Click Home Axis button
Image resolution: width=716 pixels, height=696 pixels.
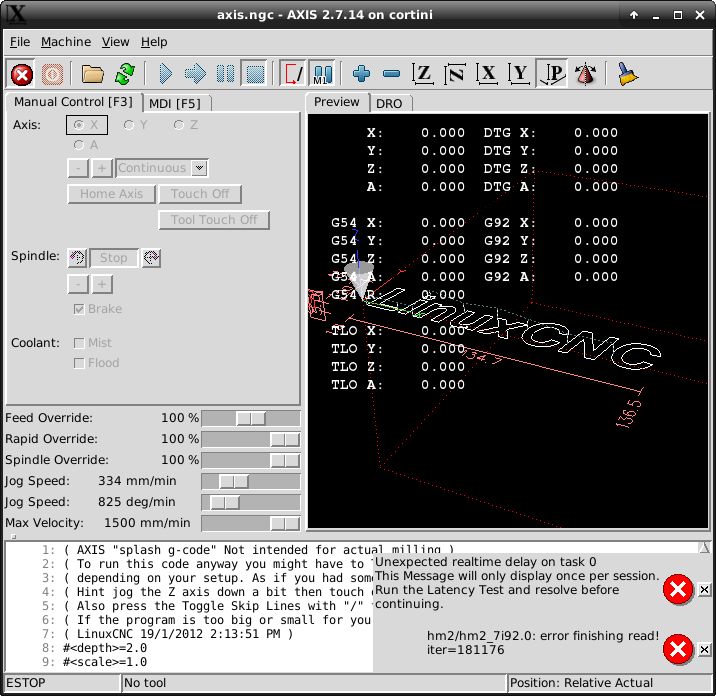[111, 194]
